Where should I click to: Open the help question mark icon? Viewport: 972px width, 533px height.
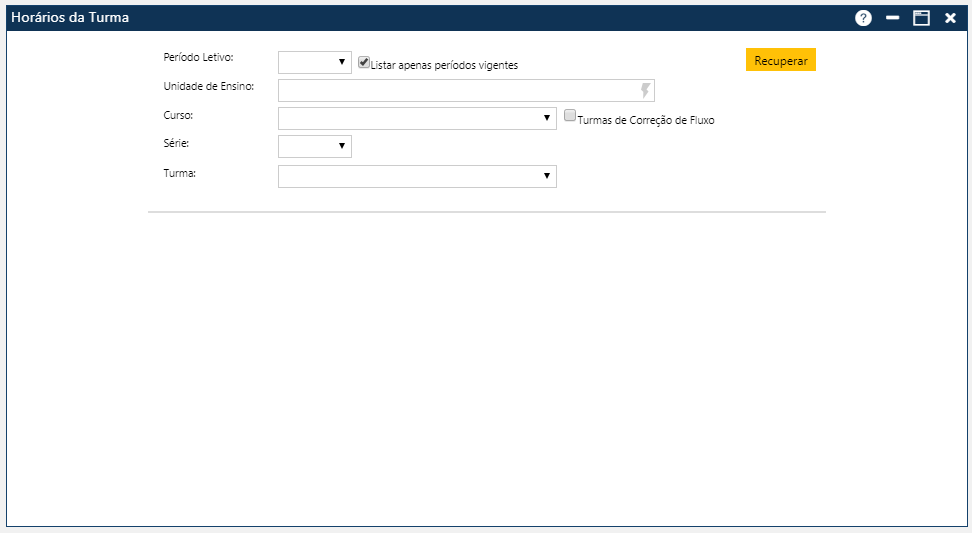[864, 18]
